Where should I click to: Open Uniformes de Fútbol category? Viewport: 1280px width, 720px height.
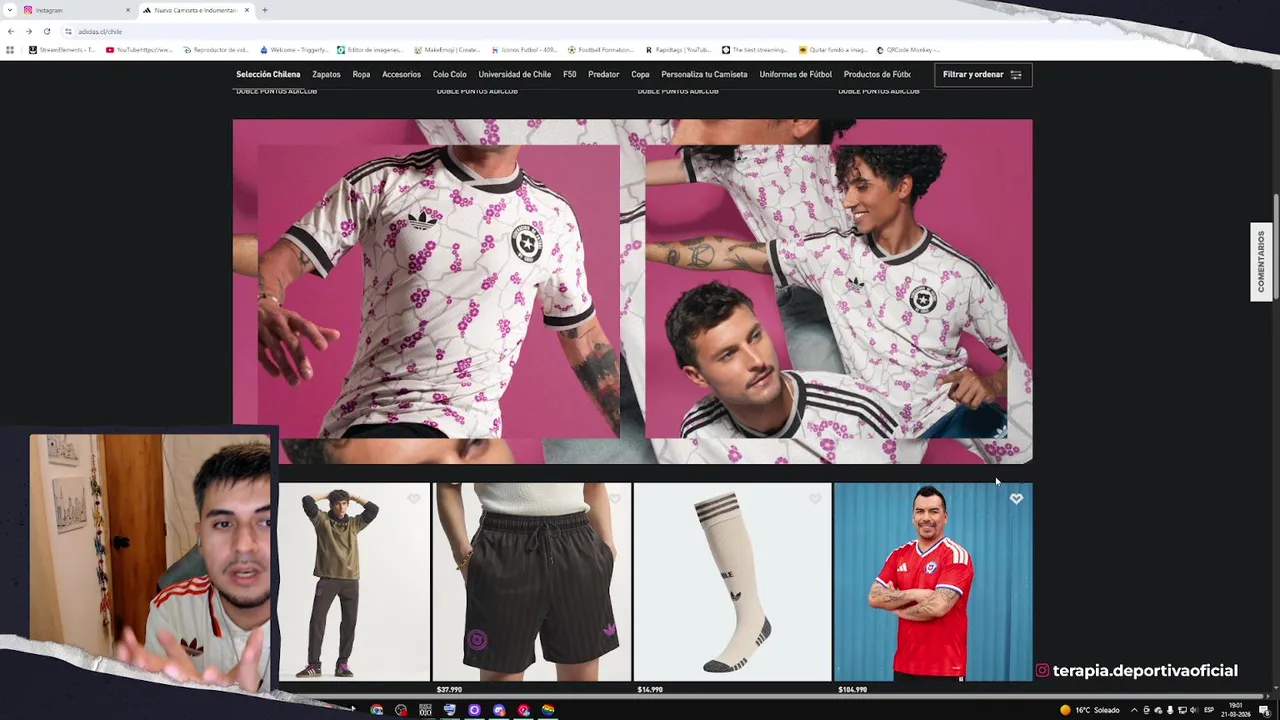pos(795,74)
